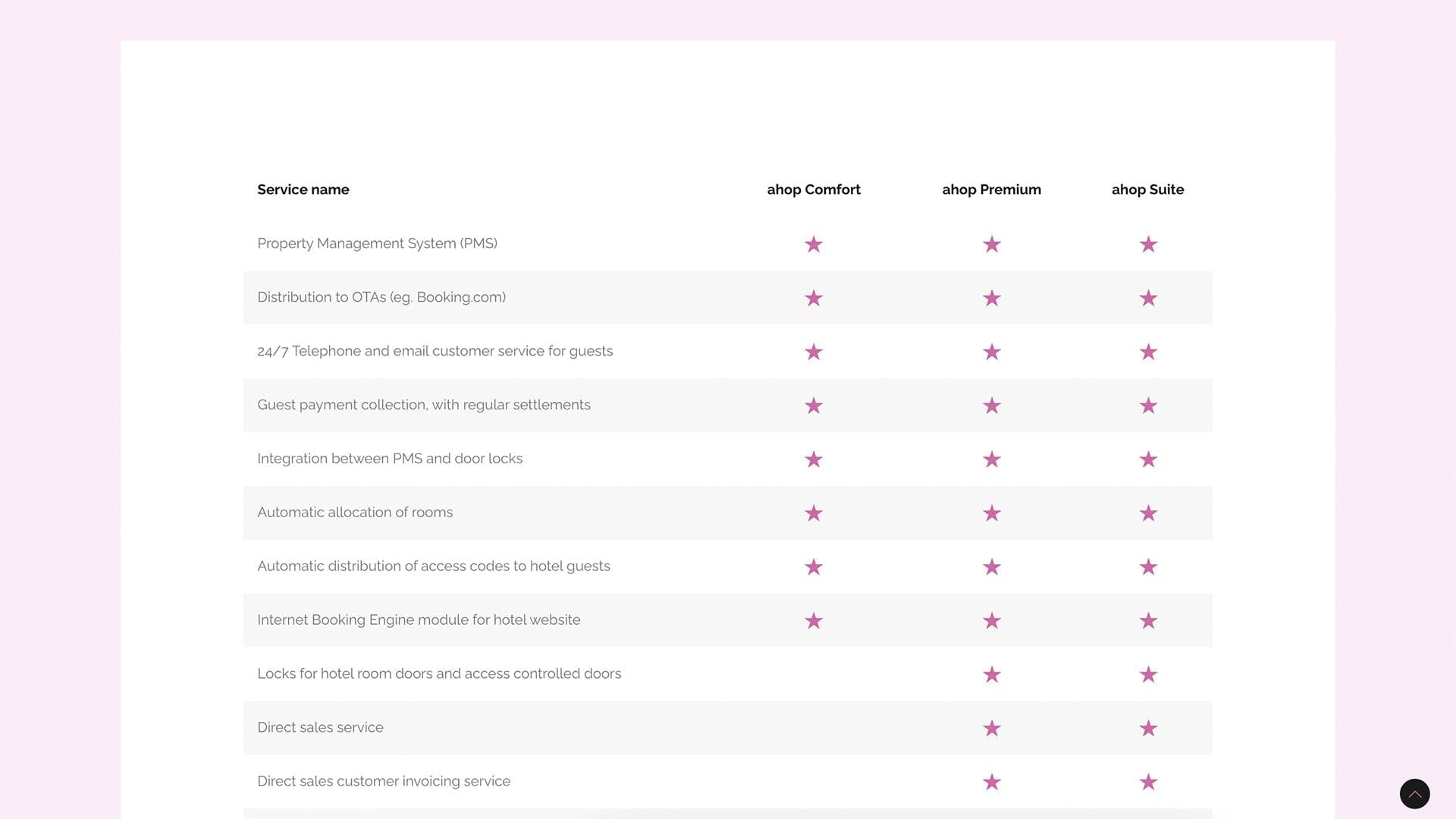The image size is (1456, 819).
Task: Click the ahop Premium star for access codes distribution
Action: coord(992,567)
